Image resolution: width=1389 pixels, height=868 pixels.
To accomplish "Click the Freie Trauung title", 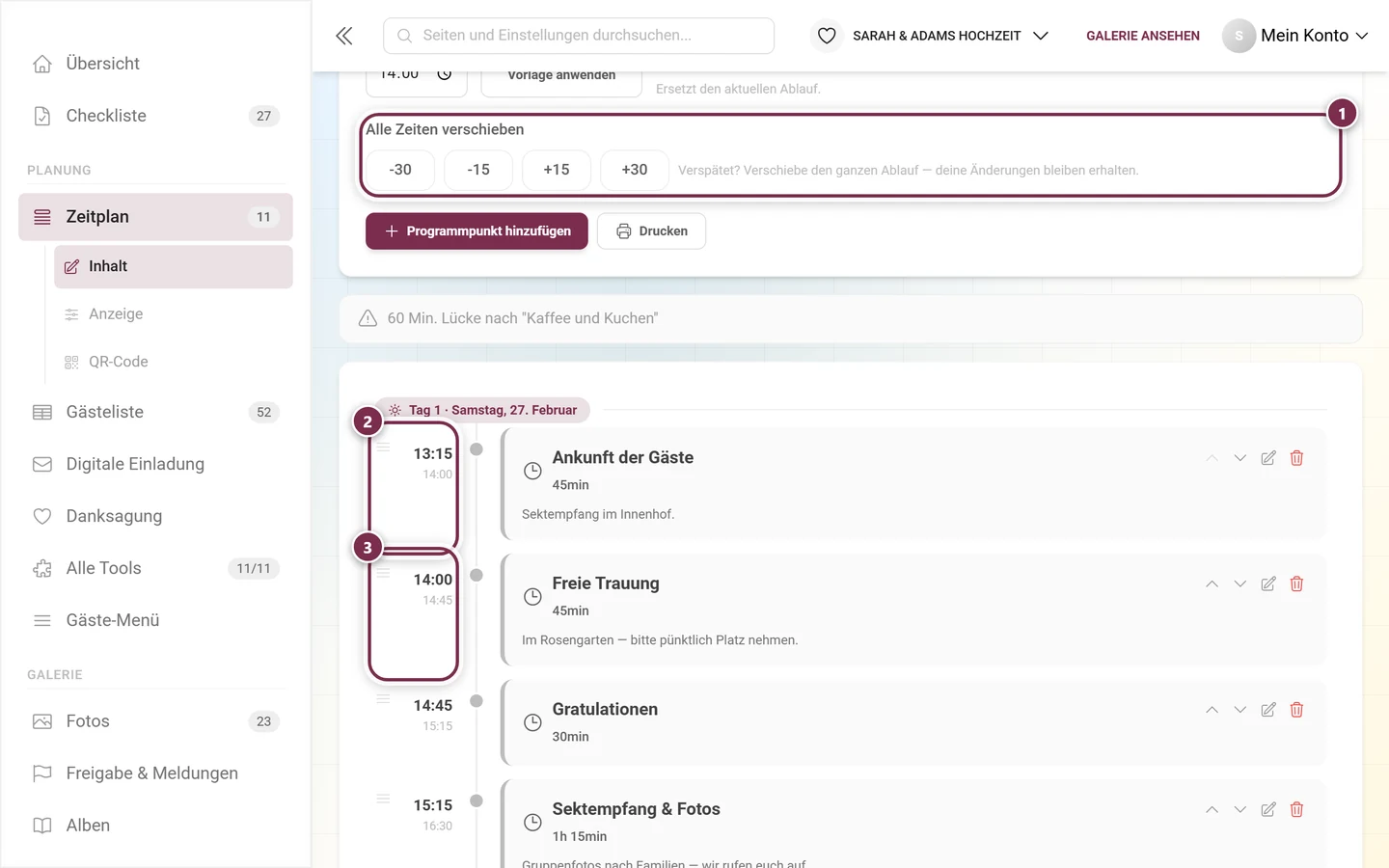I will [606, 583].
